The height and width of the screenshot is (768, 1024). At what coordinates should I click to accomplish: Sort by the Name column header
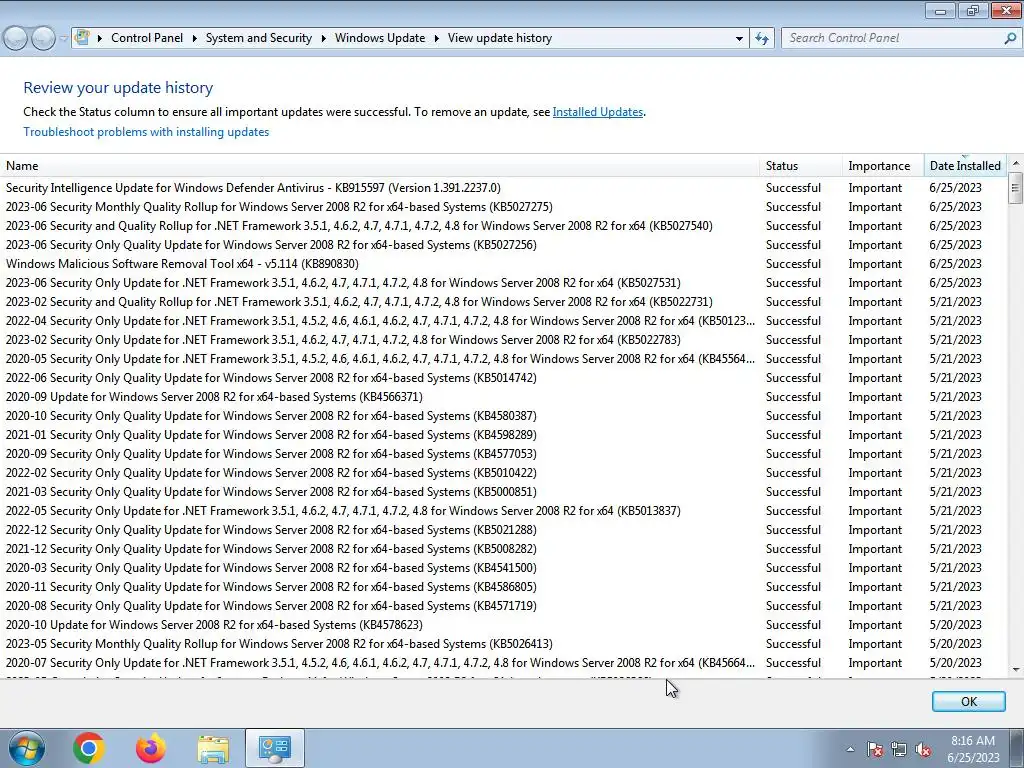click(x=379, y=166)
